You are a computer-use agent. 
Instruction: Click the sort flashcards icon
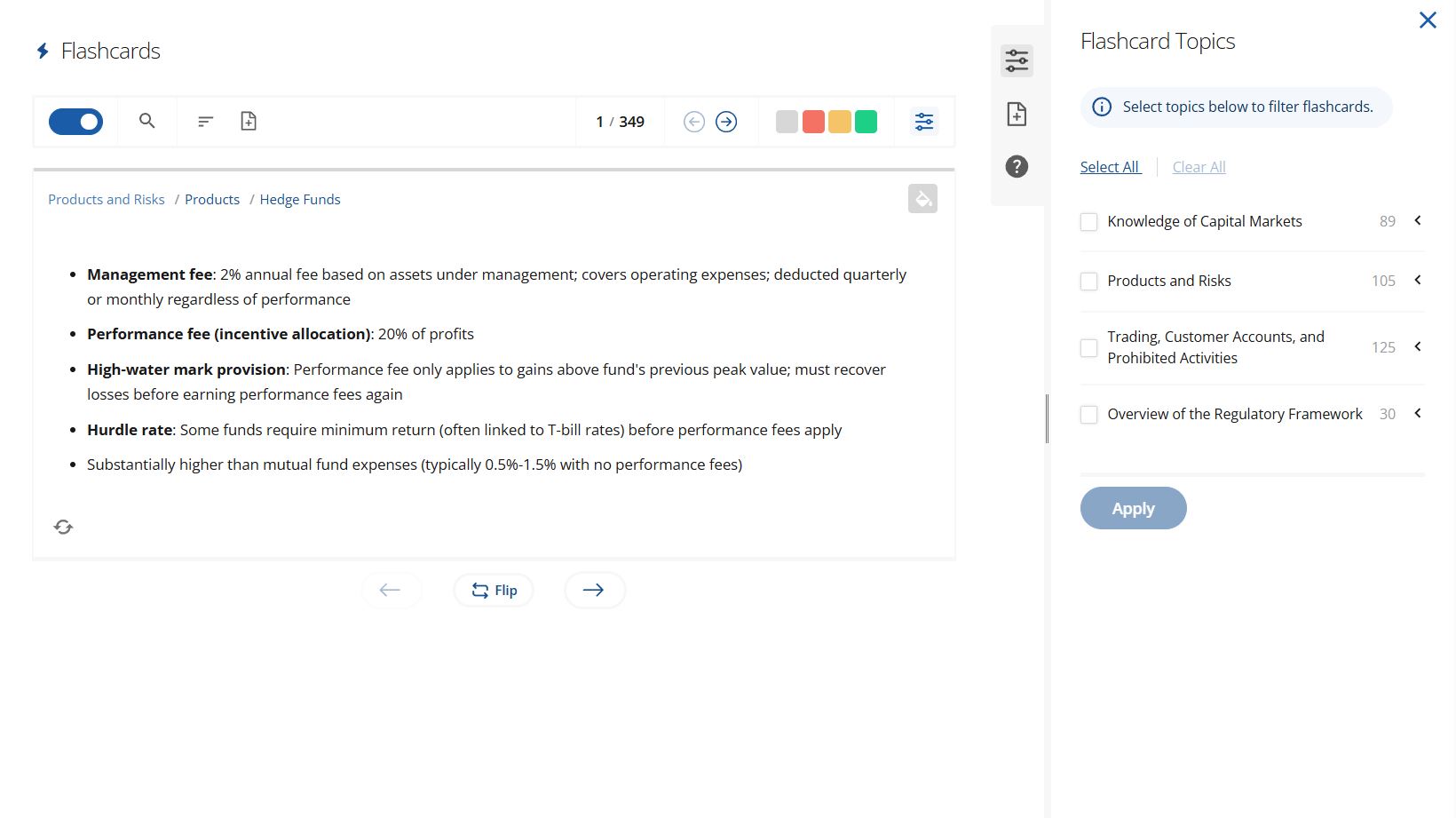[x=205, y=121]
